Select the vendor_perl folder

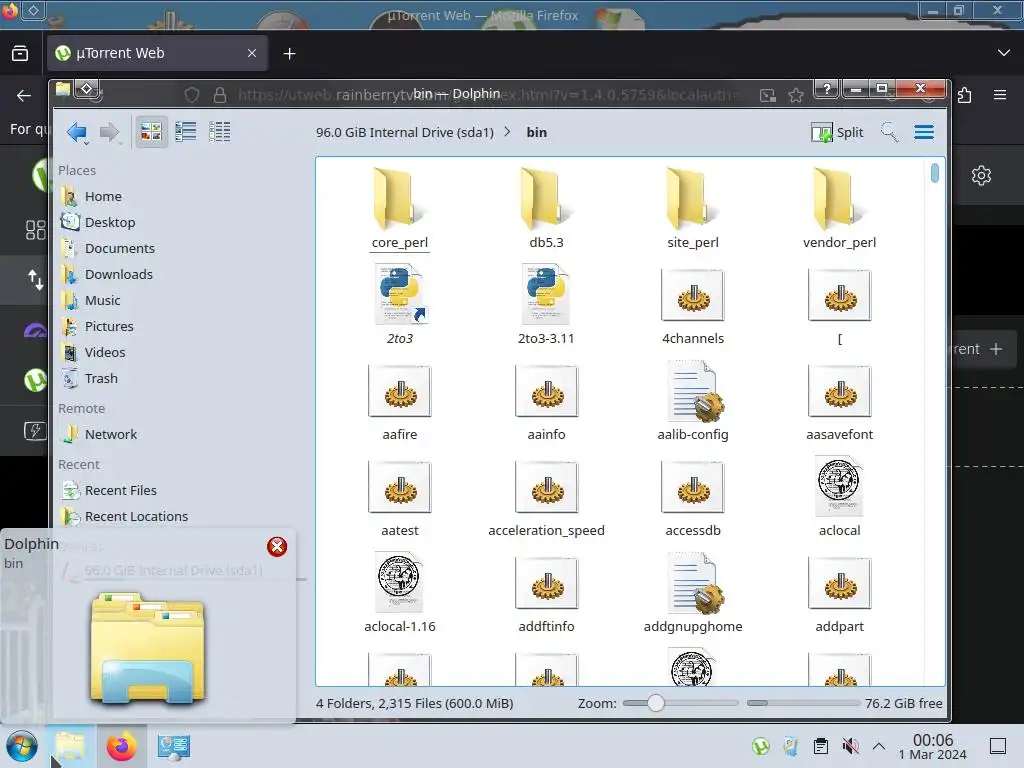coord(839,208)
